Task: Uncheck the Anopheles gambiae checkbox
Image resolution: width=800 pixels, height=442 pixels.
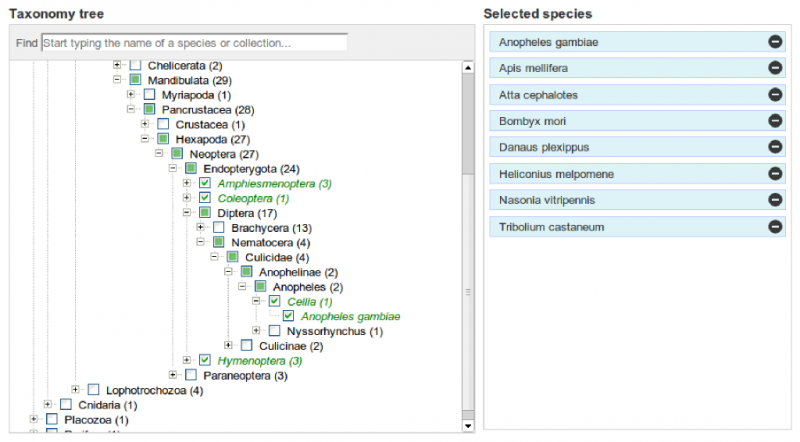Action: (x=288, y=316)
